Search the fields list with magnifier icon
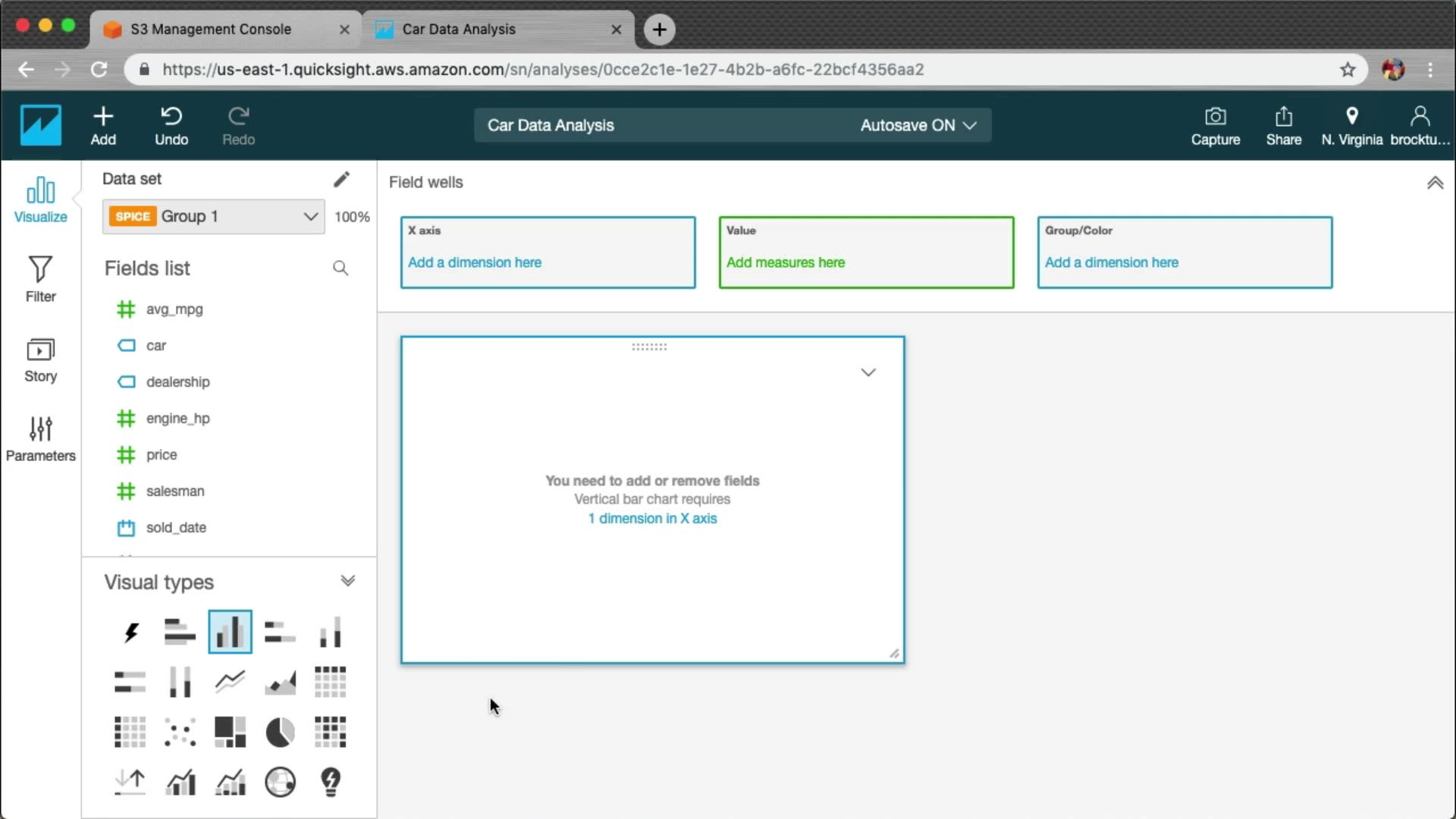The height and width of the screenshot is (819, 1456). [x=340, y=268]
